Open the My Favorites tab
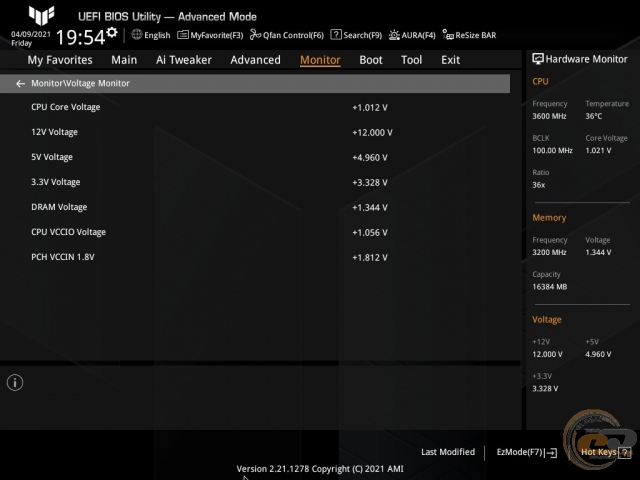 pyautogui.click(x=60, y=60)
